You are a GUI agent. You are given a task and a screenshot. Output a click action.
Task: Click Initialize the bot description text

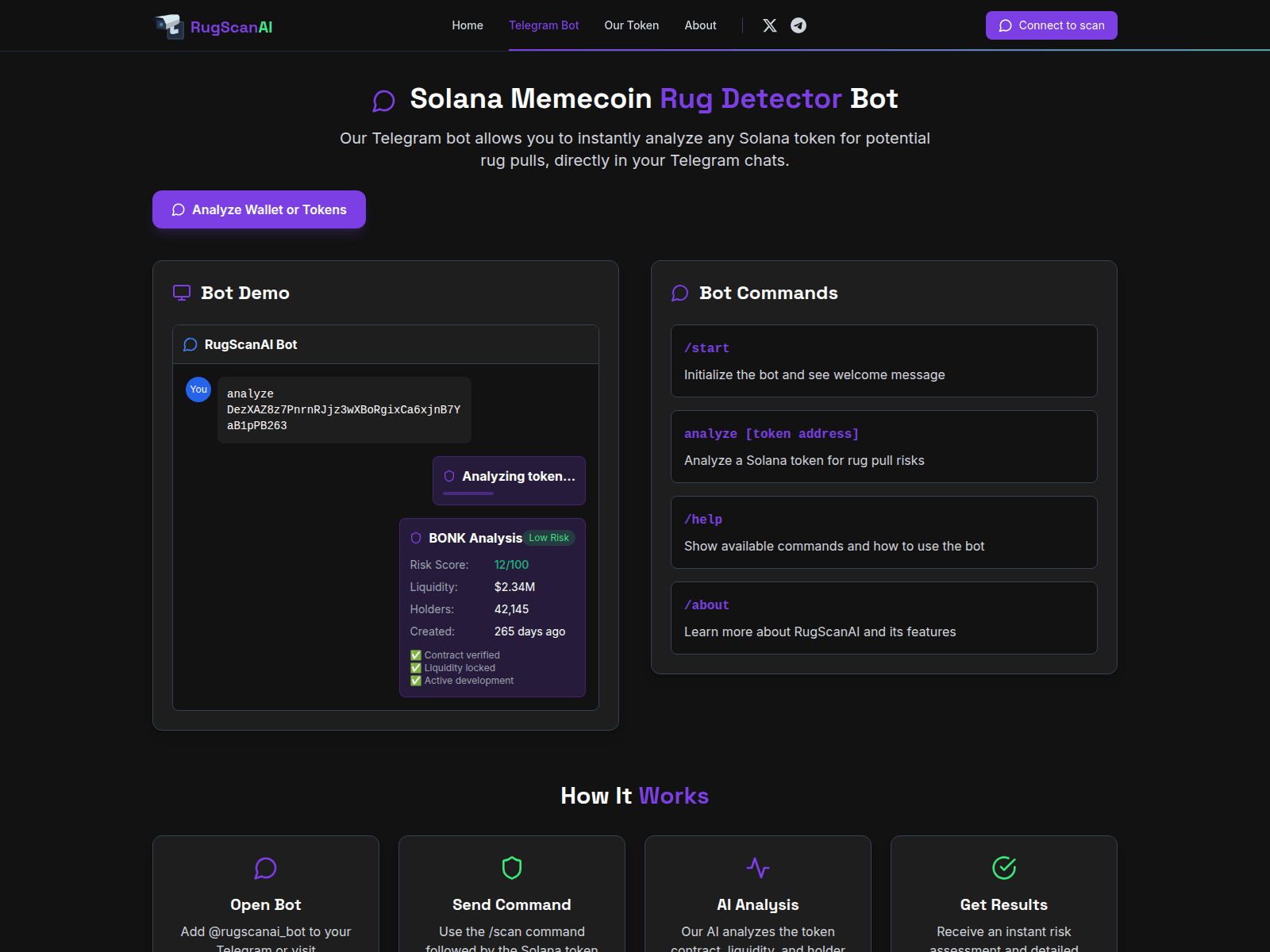click(814, 374)
